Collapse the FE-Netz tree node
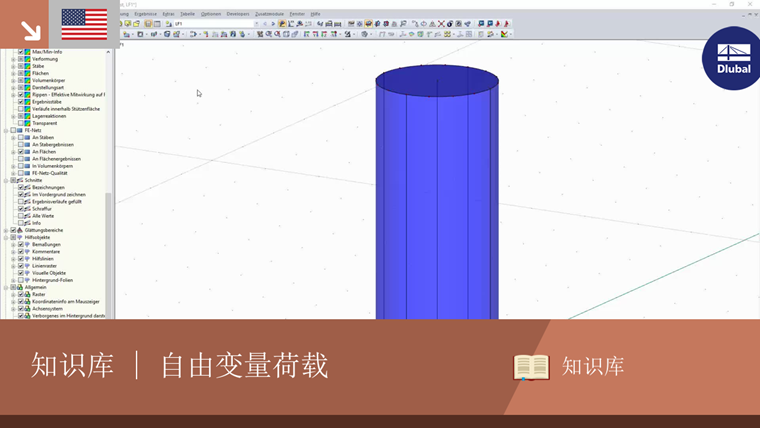Viewport: 760px width, 428px height. tap(6, 130)
